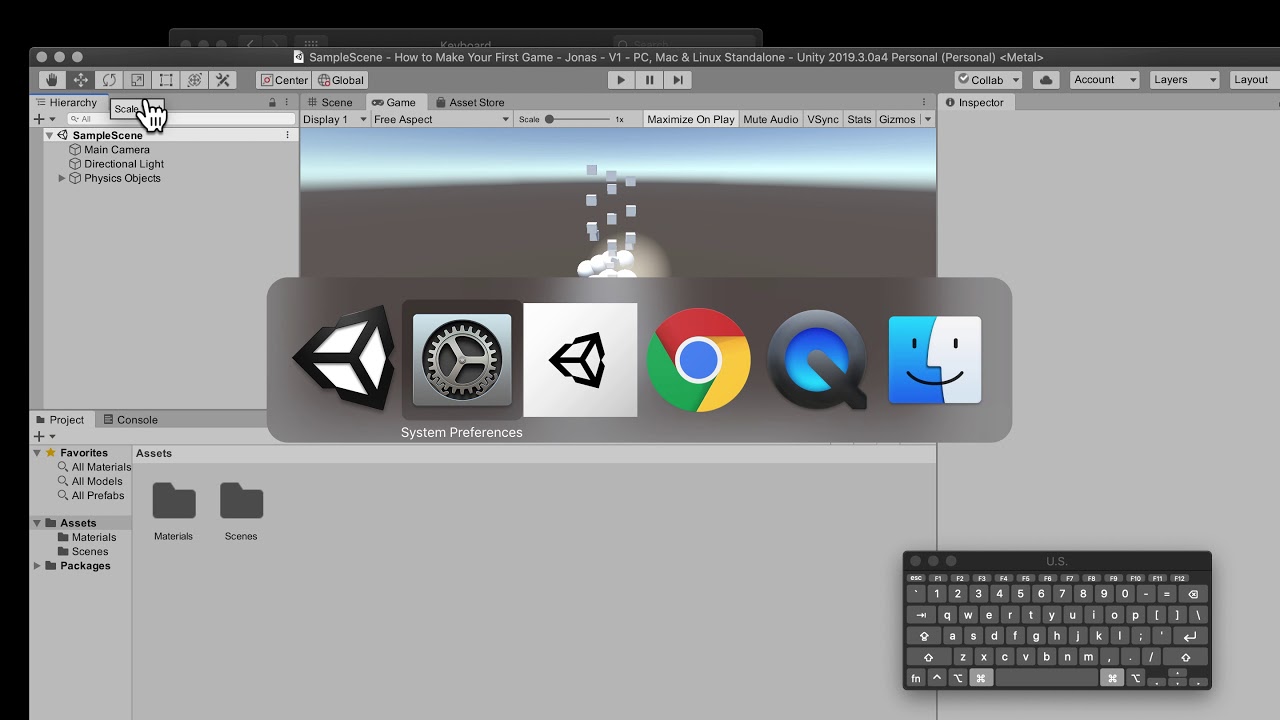Click the Hierarchy panel lock icon
1280x720 pixels.
[x=272, y=102]
